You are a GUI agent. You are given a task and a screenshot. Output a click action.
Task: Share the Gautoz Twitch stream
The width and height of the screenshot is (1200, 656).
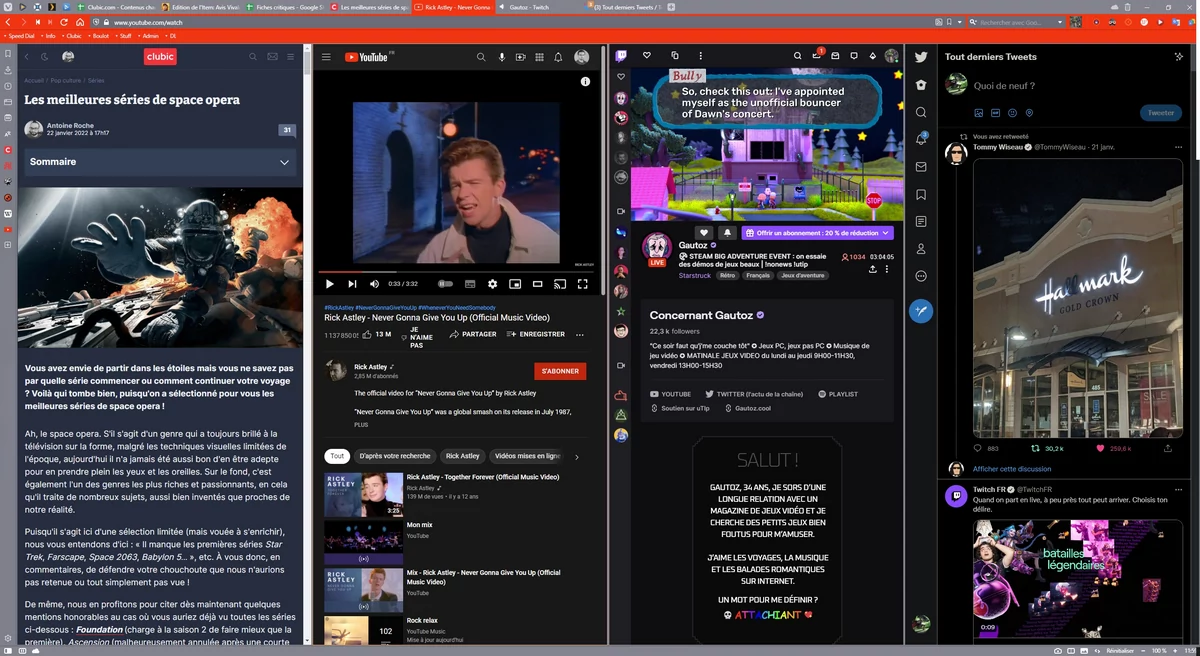[873, 269]
